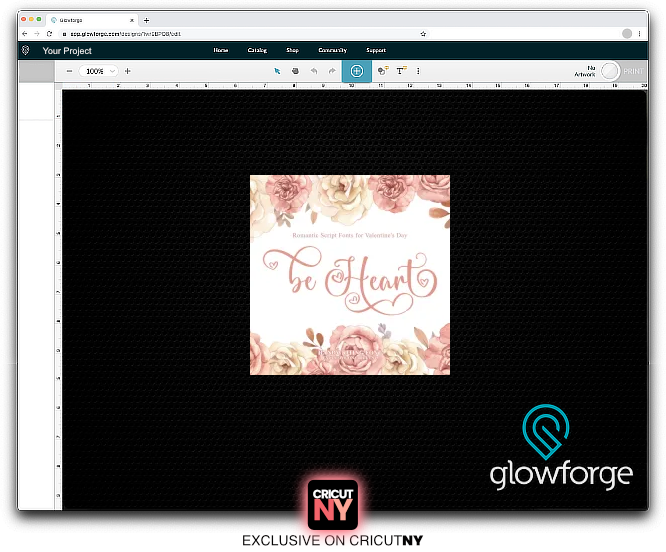Click the Your Project title
The height and width of the screenshot is (552, 666).
click(x=67, y=51)
